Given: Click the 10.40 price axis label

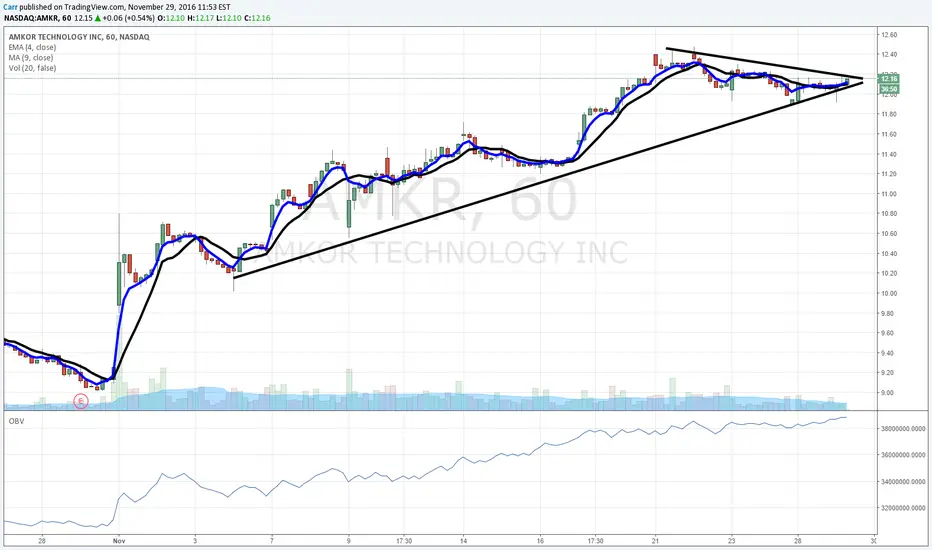Looking at the screenshot, I should pyautogui.click(x=889, y=254).
